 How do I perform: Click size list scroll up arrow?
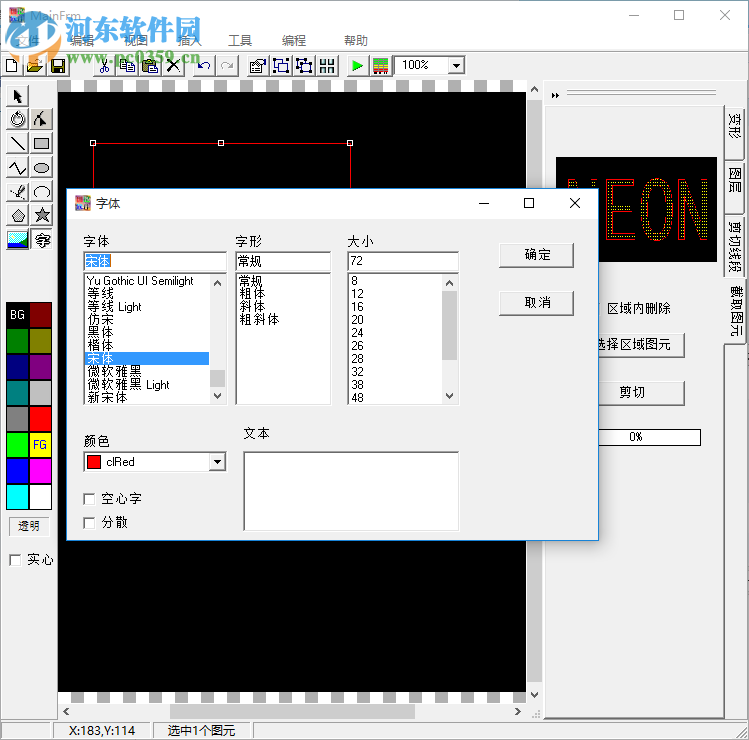tap(449, 283)
